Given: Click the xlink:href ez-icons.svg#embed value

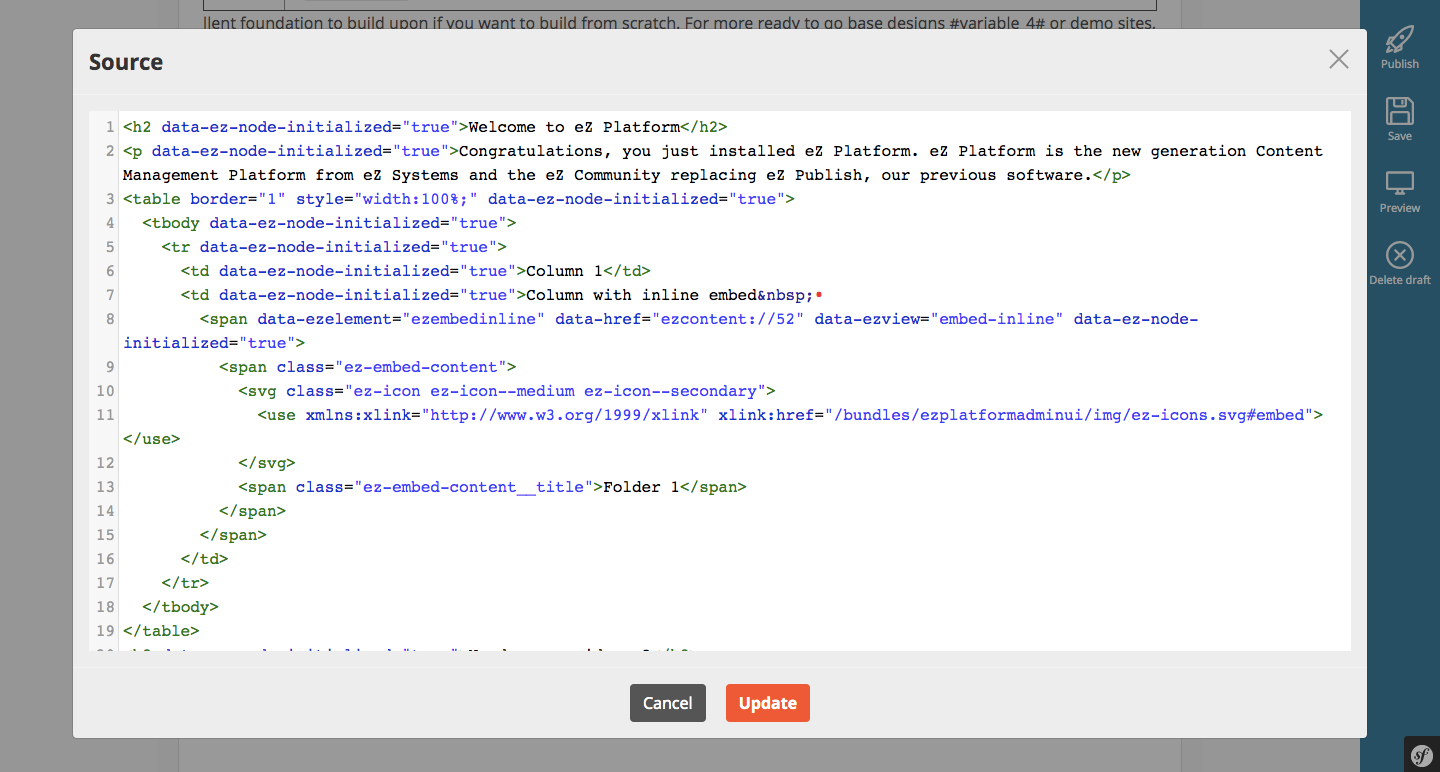Looking at the screenshot, I should click(x=1068, y=415).
